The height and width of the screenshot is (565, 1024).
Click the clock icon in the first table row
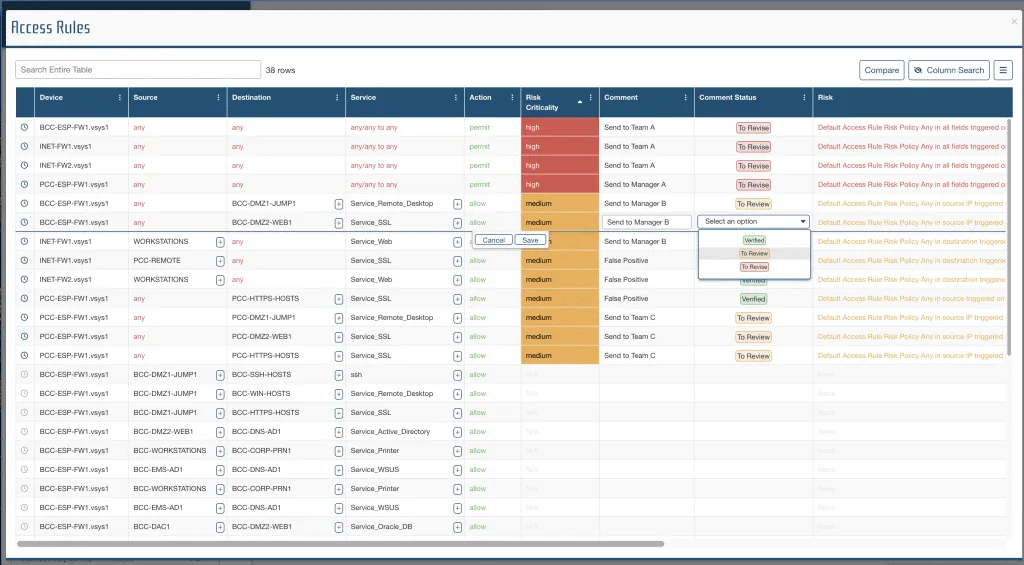(x=24, y=128)
